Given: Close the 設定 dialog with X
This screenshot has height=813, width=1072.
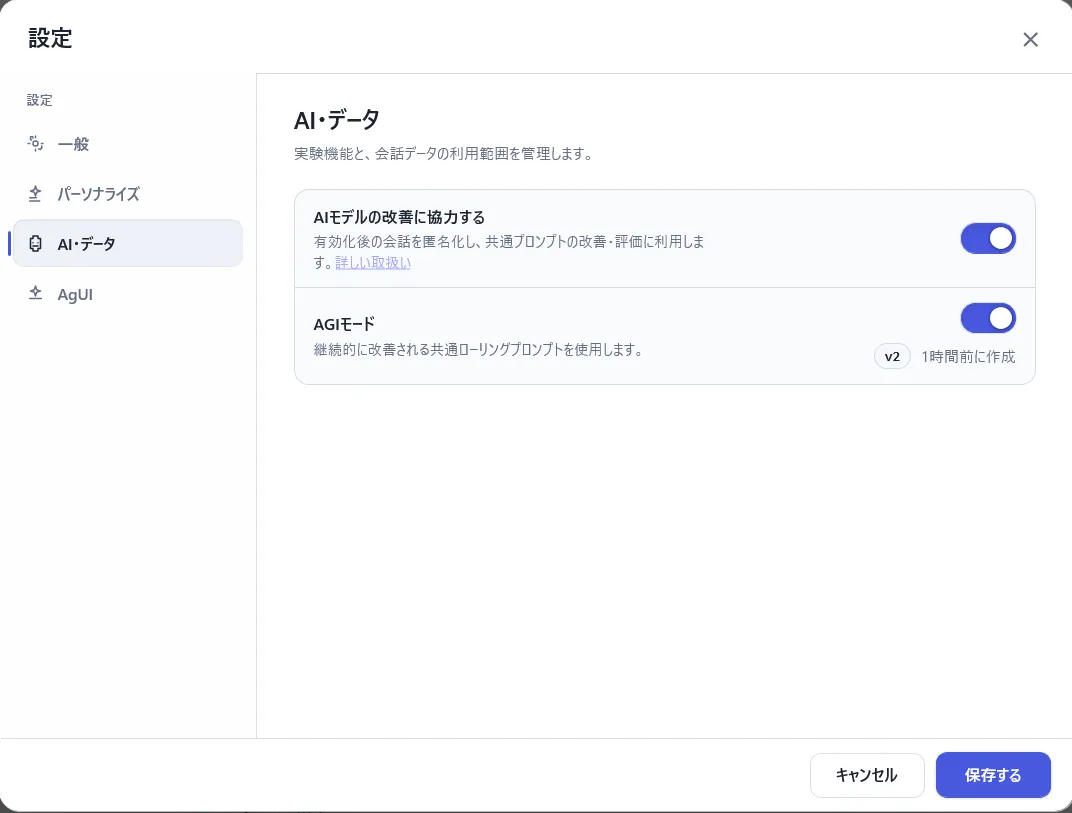Looking at the screenshot, I should pyautogui.click(x=1030, y=40).
